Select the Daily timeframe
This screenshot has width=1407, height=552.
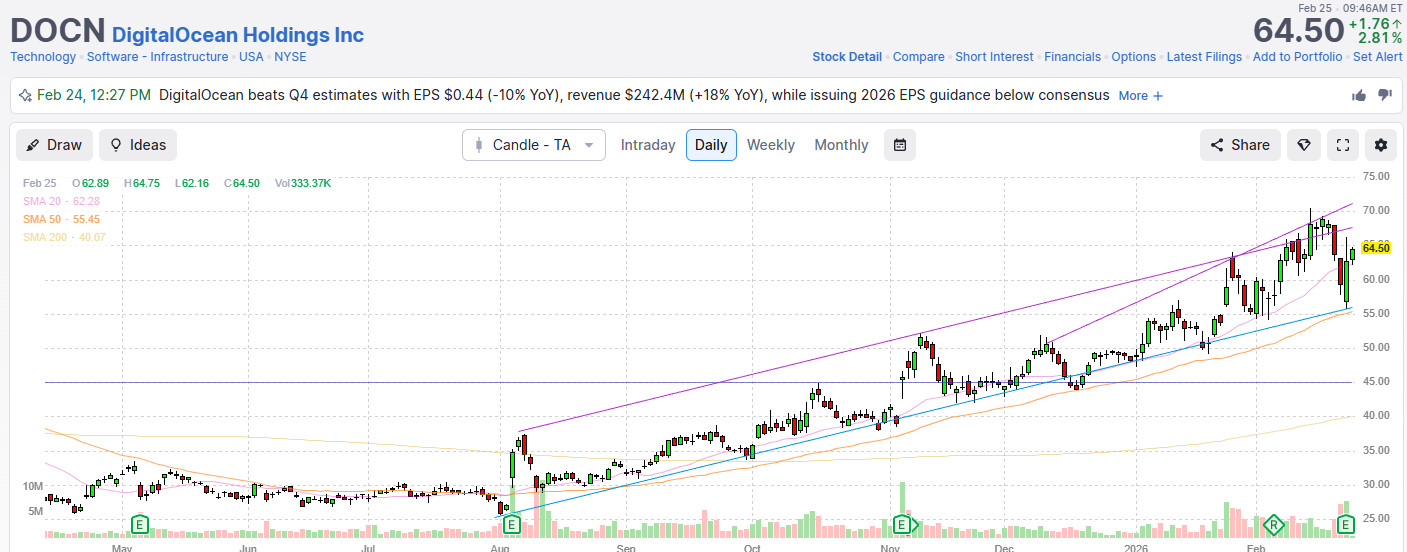click(711, 145)
